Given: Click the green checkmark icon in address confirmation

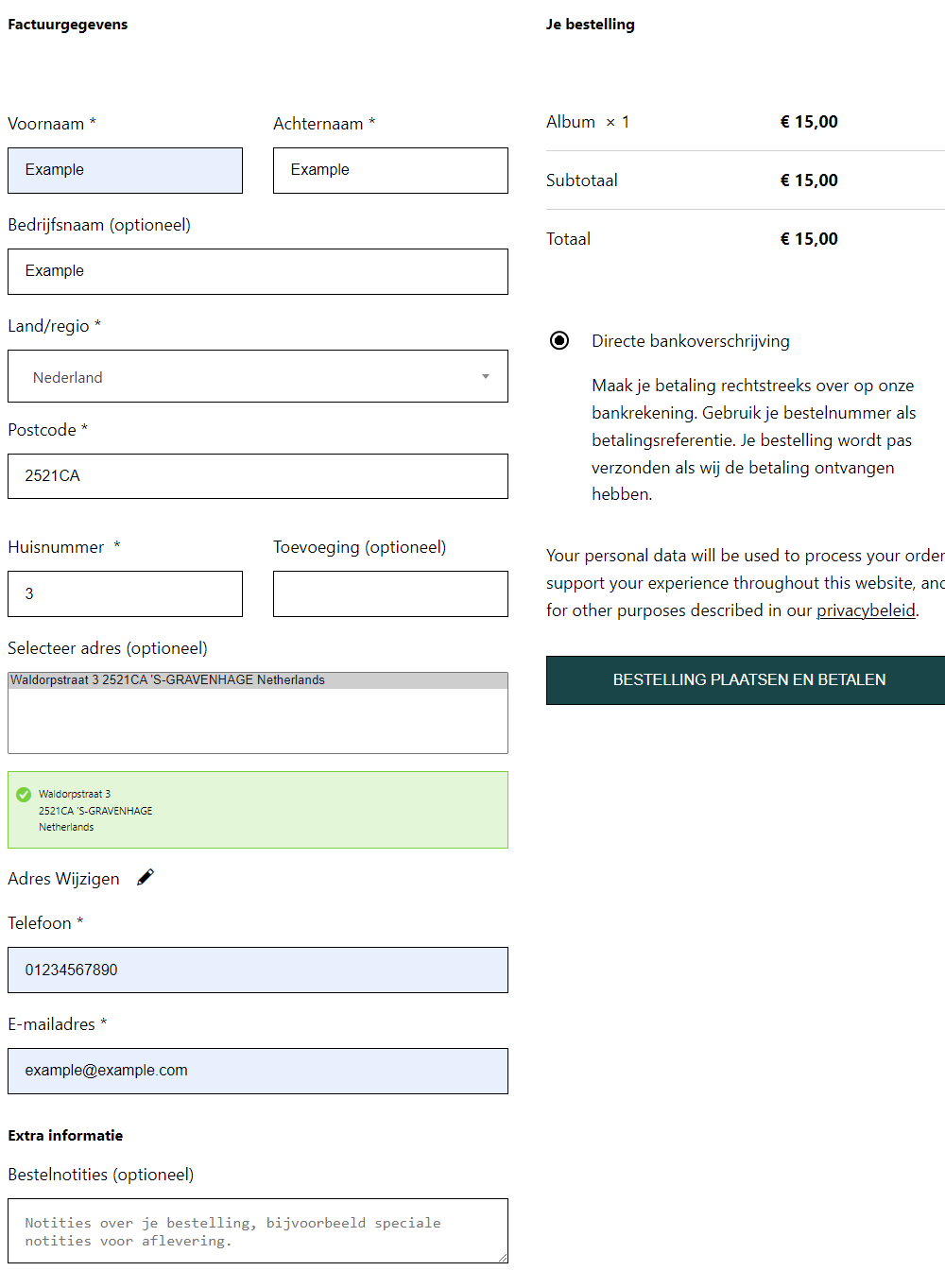Looking at the screenshot, I should (x=24, y=795).
